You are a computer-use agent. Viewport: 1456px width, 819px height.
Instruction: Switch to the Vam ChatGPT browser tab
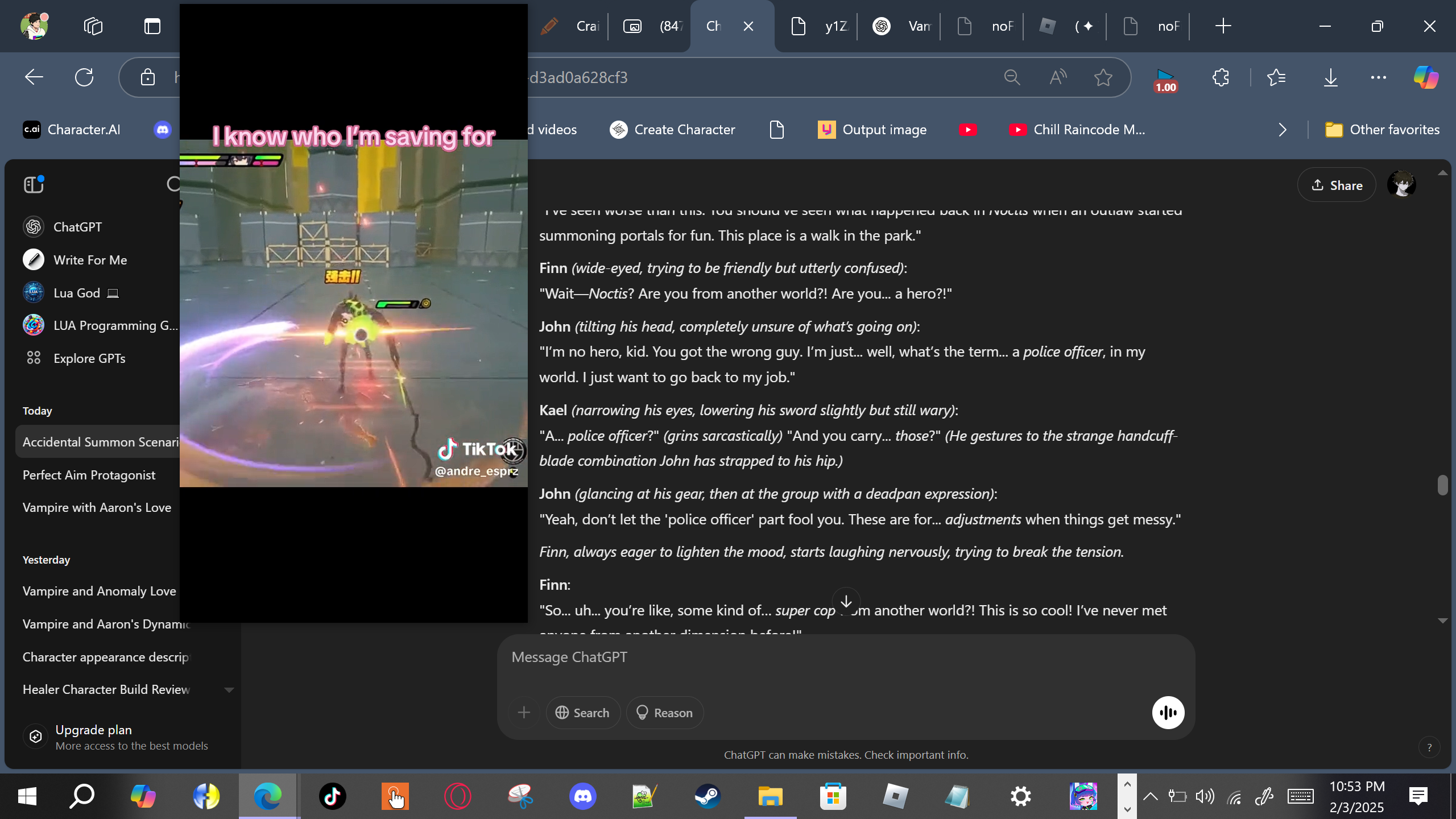901,26
